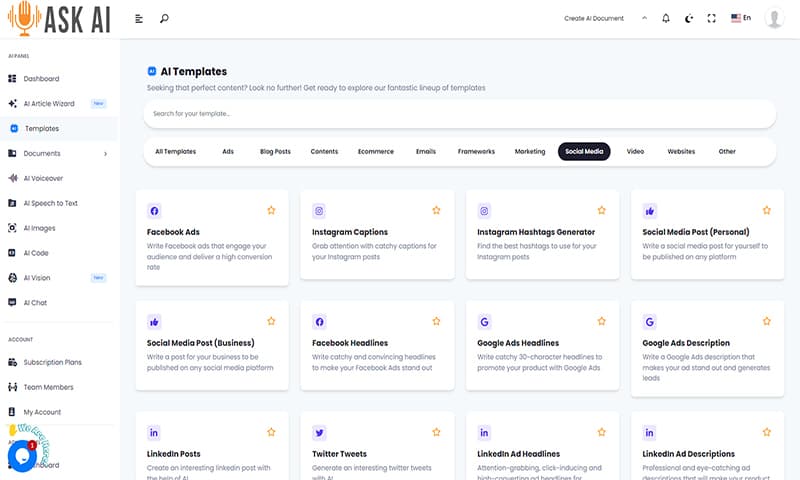Favorite the Facebook Ads template star
The image size is (800, 480).
271,210
